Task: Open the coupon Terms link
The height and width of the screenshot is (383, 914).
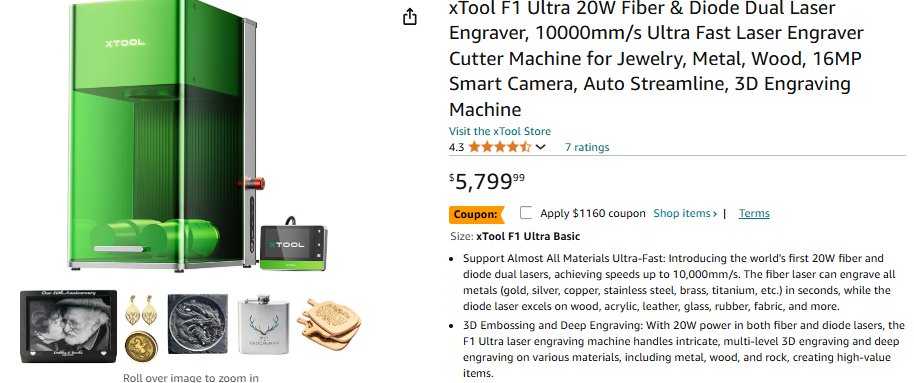Action: 754,213
